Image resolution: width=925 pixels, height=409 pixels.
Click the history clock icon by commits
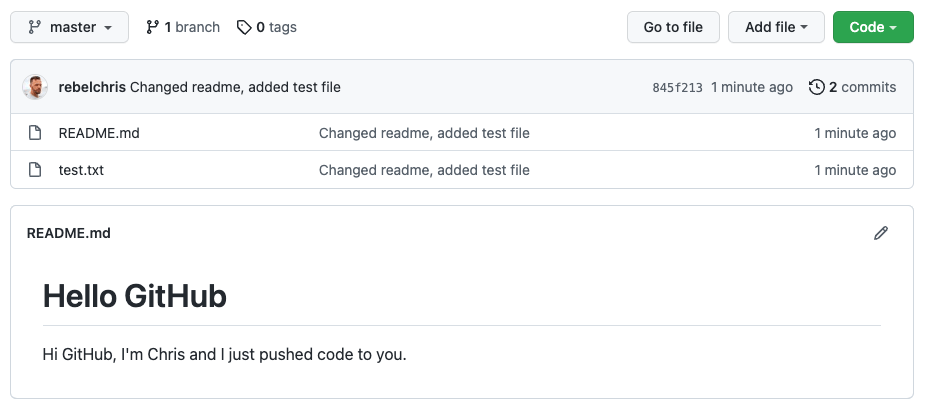pos(816,87)
